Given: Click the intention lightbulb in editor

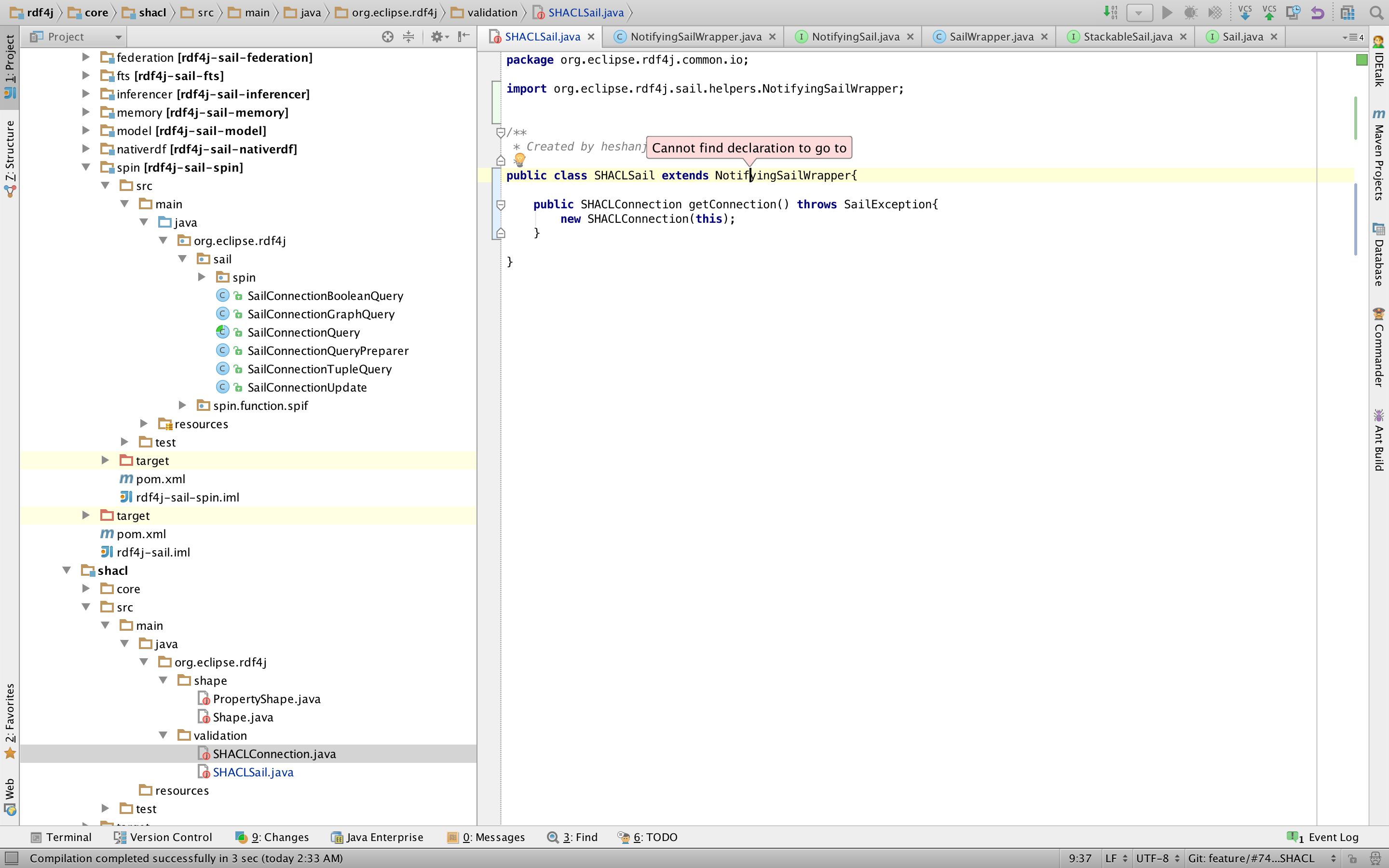Looking at the screenshot, I should 519,159.
